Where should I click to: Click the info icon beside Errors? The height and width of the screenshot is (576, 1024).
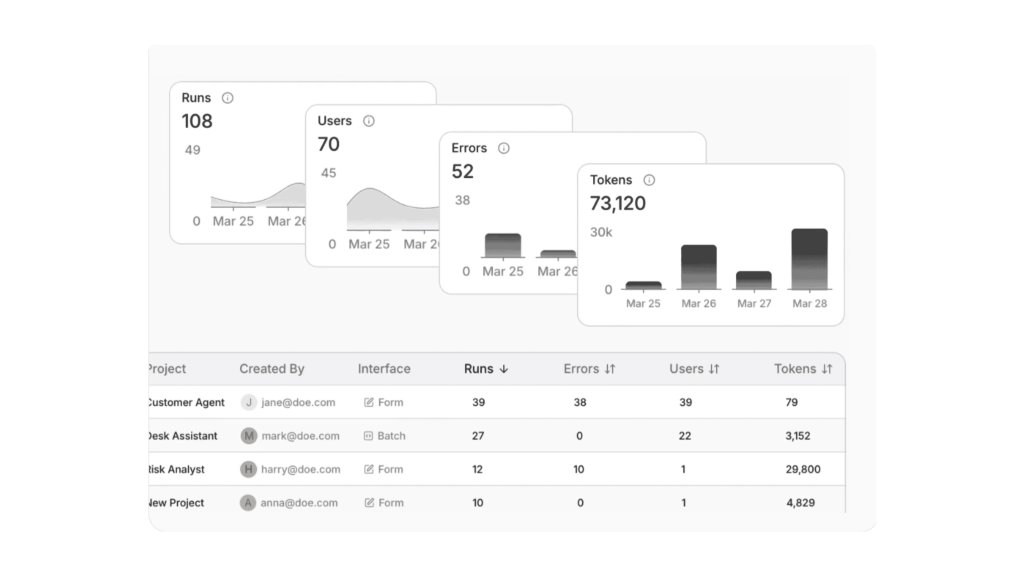(x=504, y=148)
